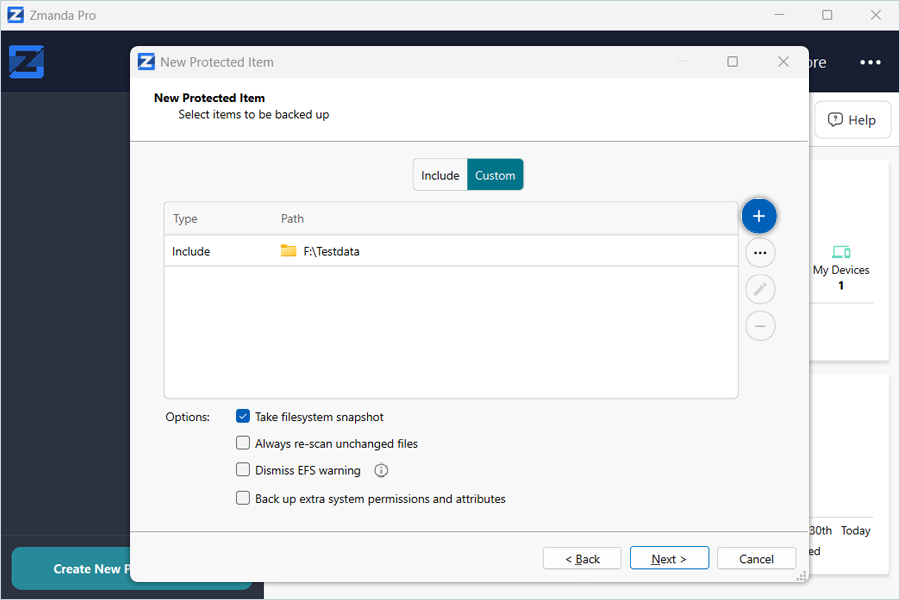
Task: Open the Help button
Action: (851, 120)
